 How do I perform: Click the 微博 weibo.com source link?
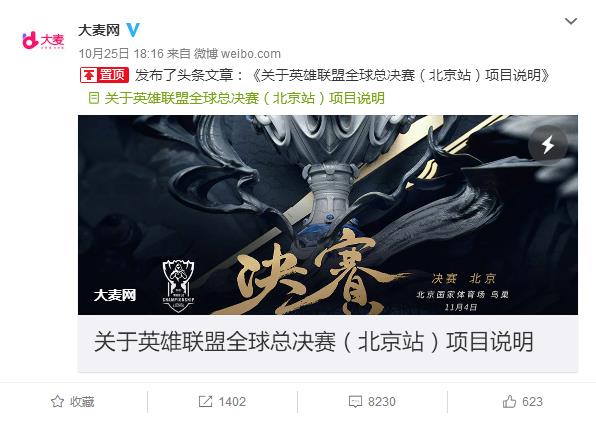click(x=237, y=54)
